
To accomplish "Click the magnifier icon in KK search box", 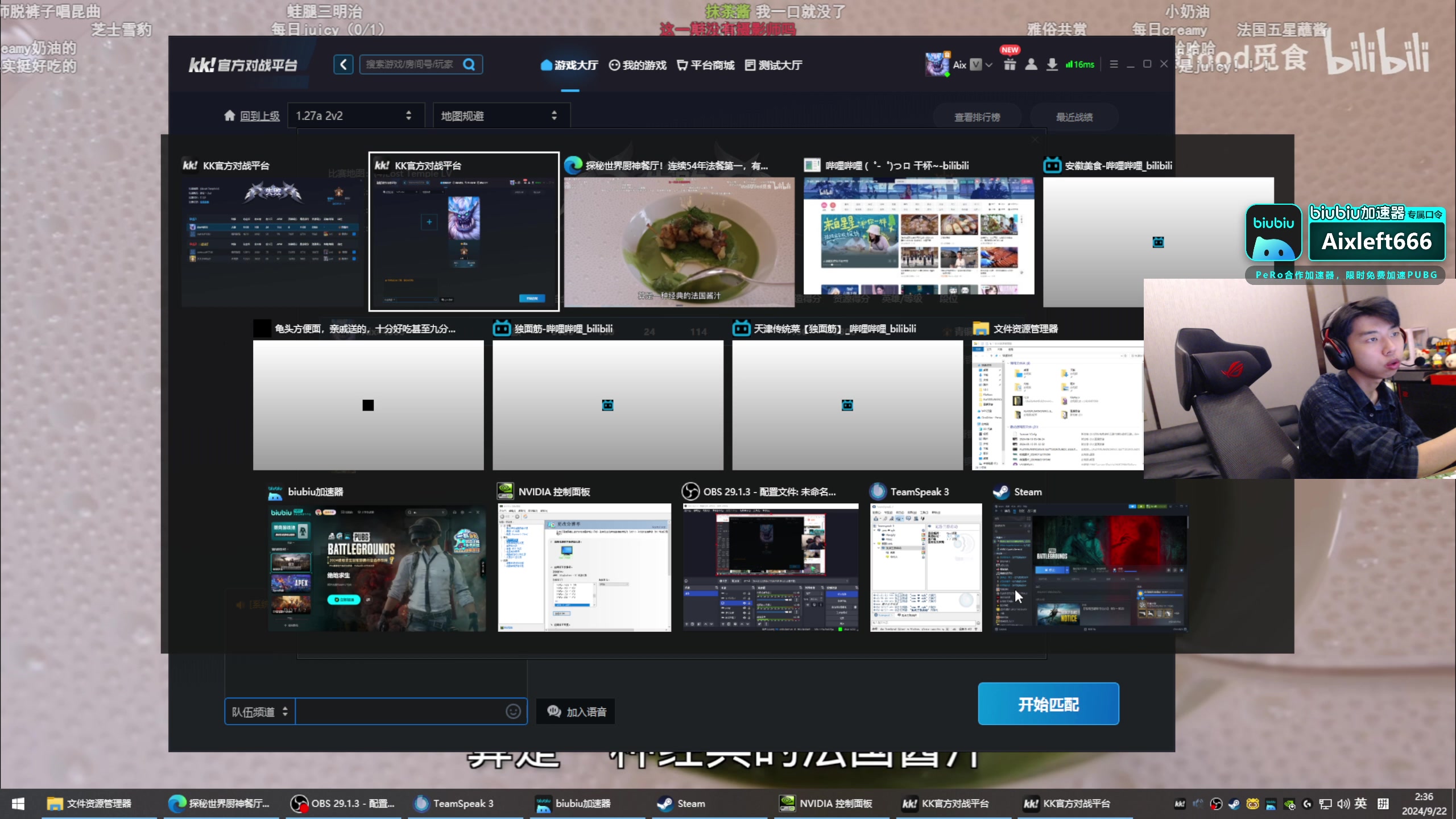I will (x=469, y=64).
